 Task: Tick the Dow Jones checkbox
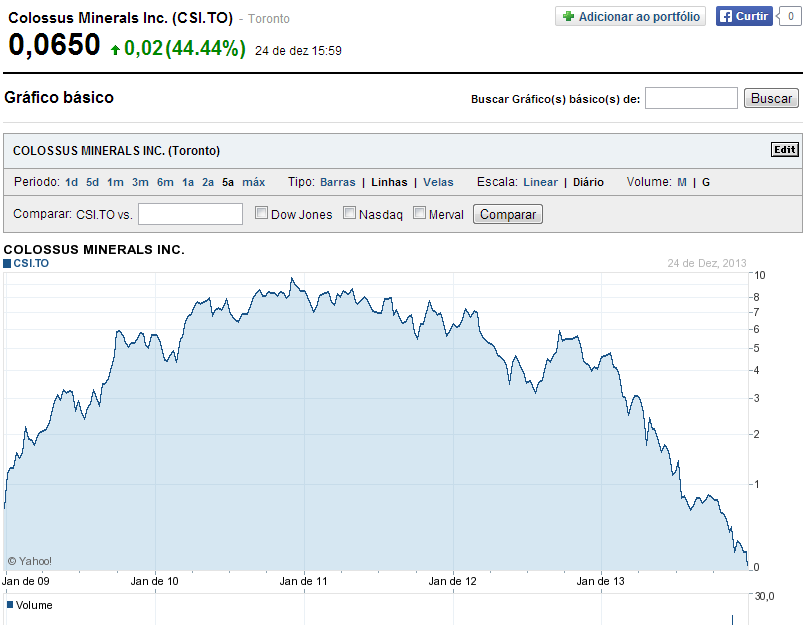click(x=261, y=213)
